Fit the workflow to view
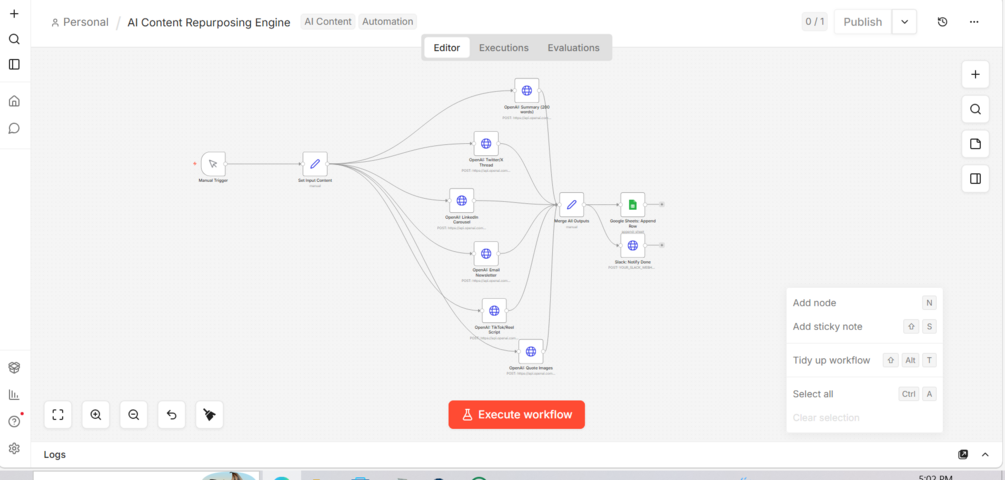Viewport: 1005px width, 480px height. tap(58, 415)
